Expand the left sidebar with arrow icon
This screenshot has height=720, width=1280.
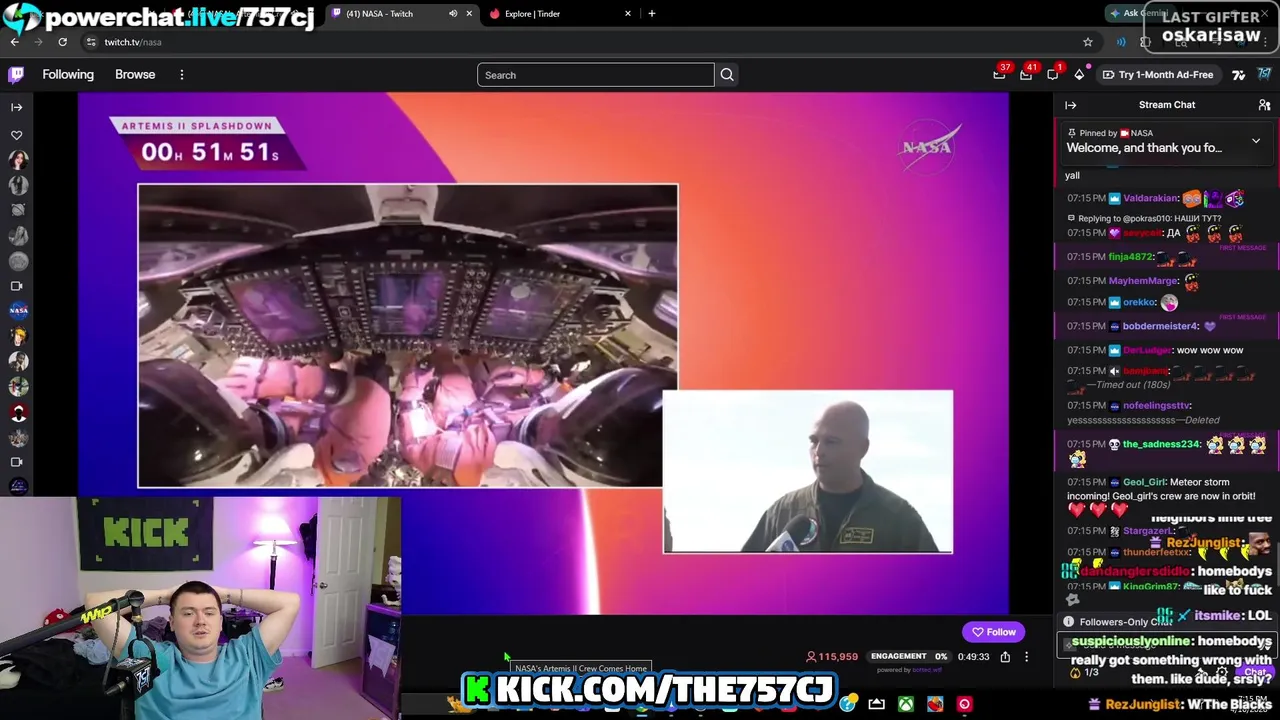(x=16, y=107)
